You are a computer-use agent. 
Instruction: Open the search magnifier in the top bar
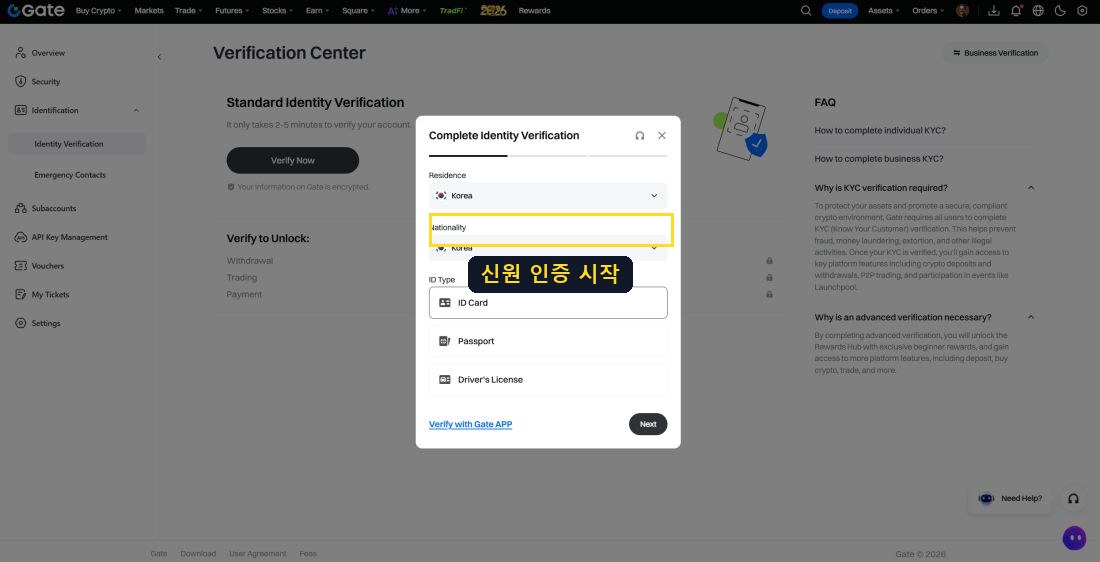click(x=806, y=11)
